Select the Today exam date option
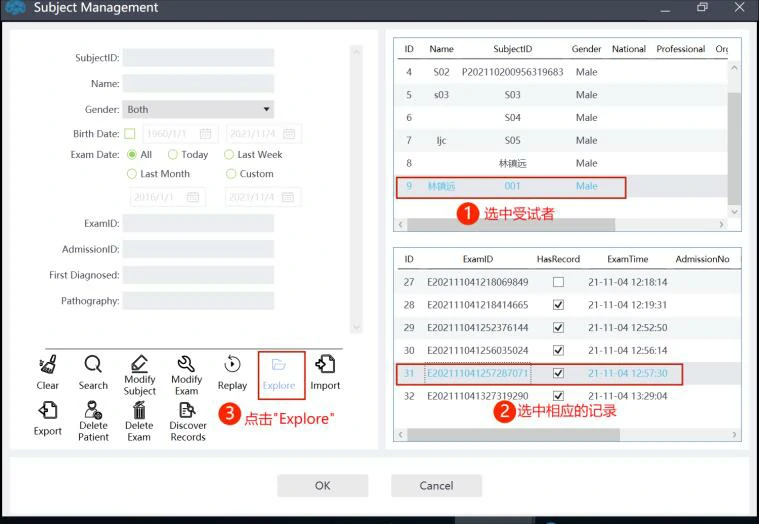The width and height of the screenshot is (759, 524). pyautogui.click(x=173, y=155)
